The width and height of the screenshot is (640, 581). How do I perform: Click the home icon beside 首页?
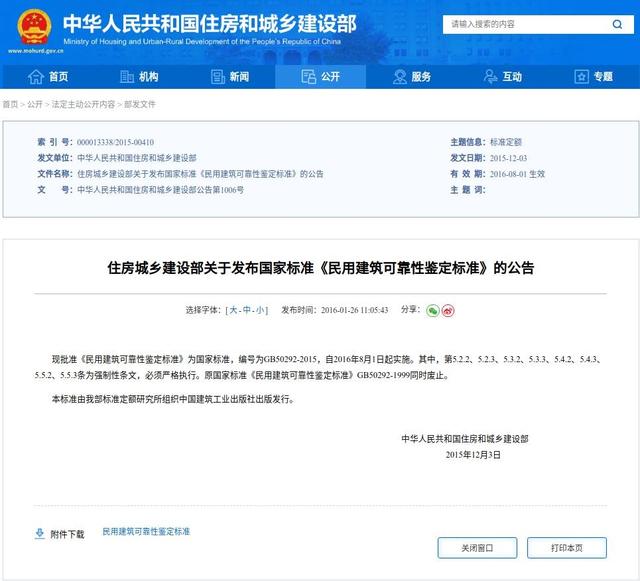click(x=36, y=77)
